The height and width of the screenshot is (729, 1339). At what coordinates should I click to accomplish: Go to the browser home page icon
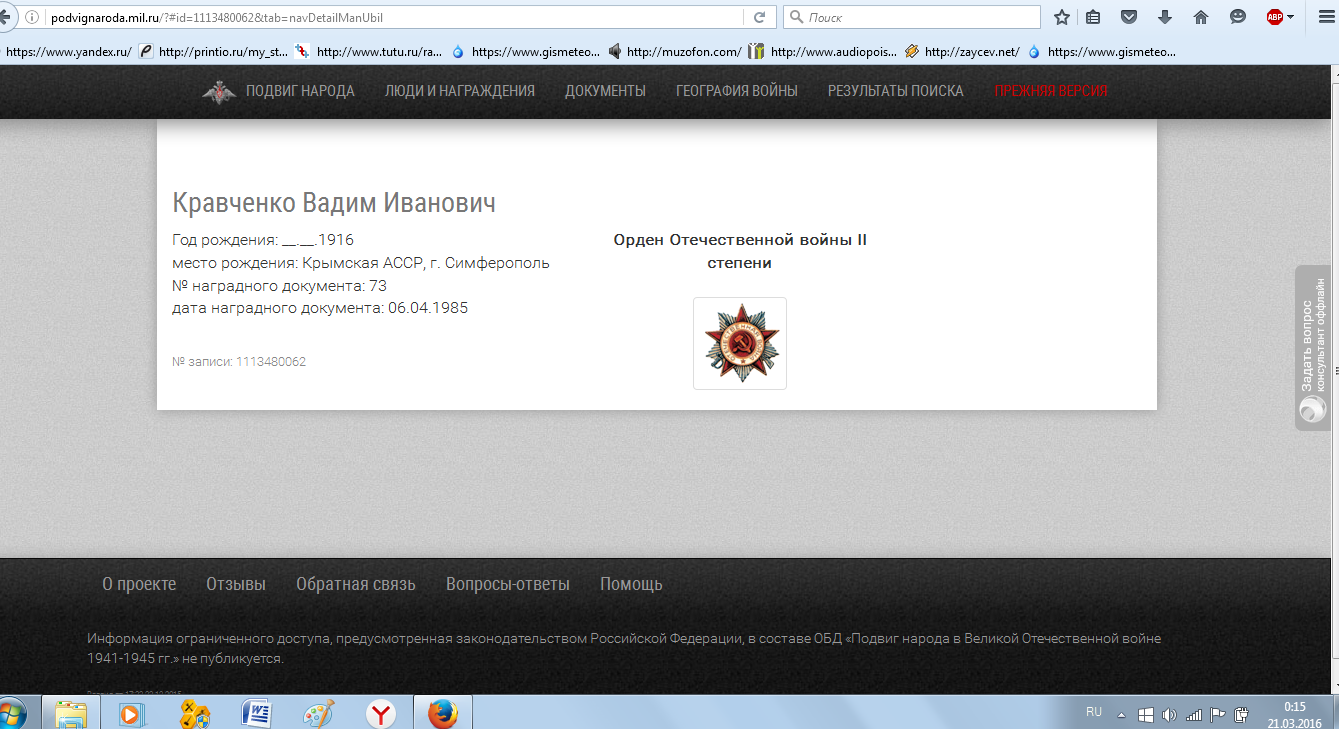(x=1201, y=17)
